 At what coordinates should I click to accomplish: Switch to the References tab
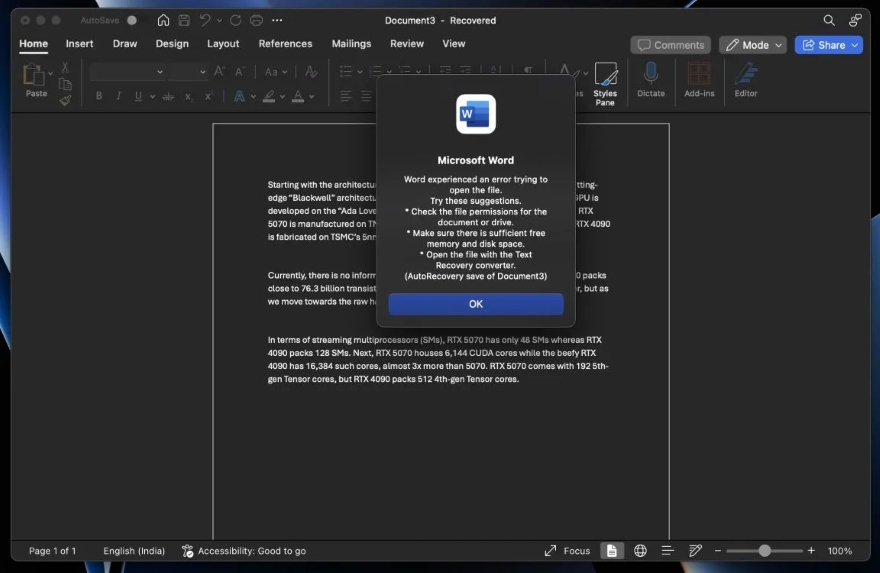285,44
